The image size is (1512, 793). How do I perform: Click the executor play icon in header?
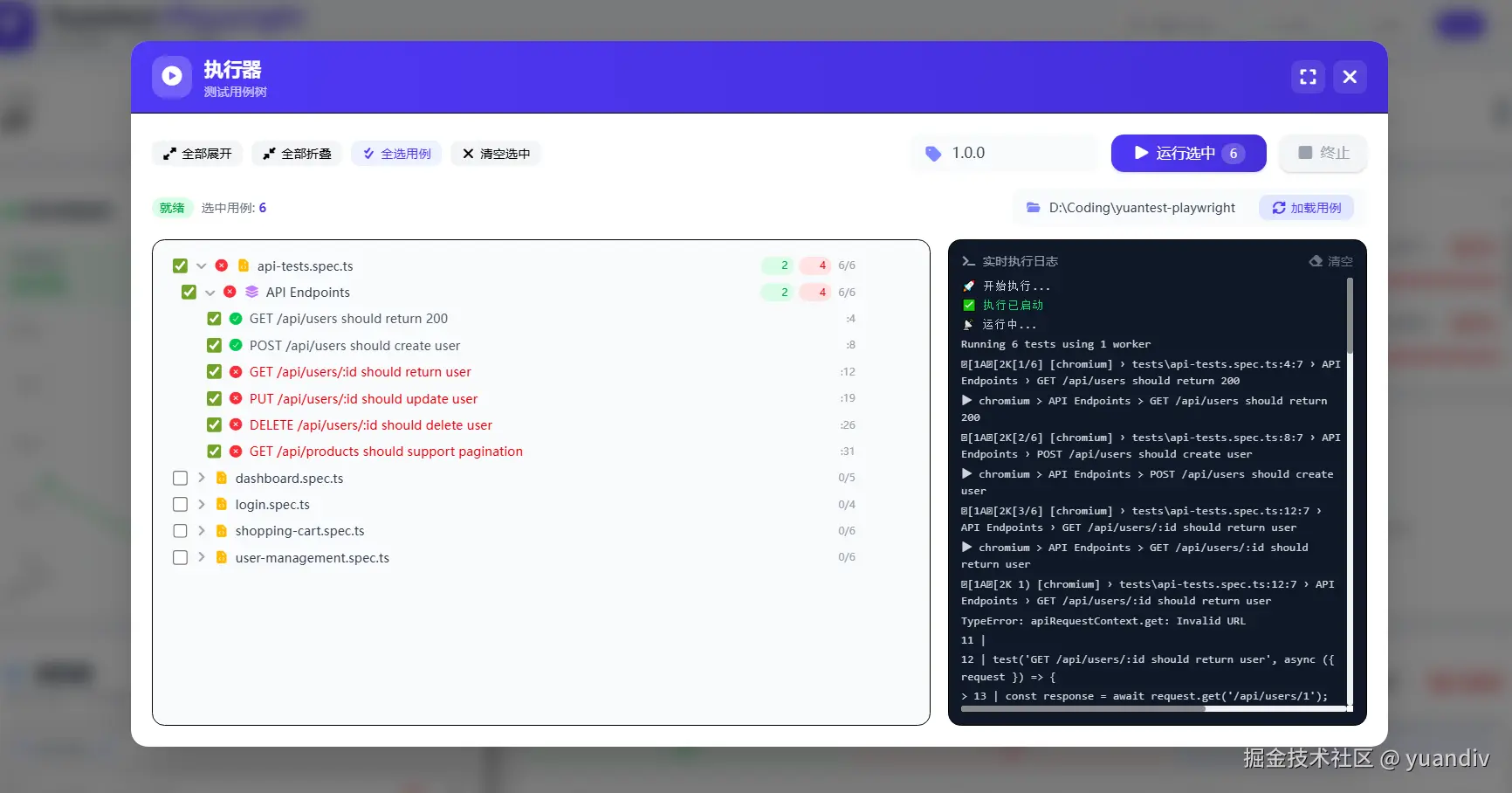tap(172, 77)
